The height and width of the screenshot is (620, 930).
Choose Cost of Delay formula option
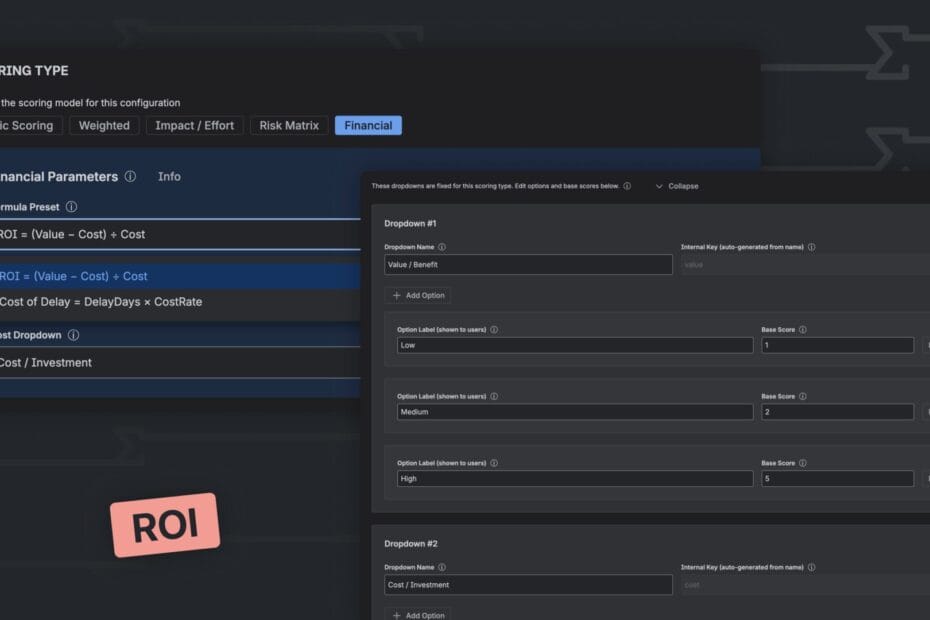click(x=100, y=302)
